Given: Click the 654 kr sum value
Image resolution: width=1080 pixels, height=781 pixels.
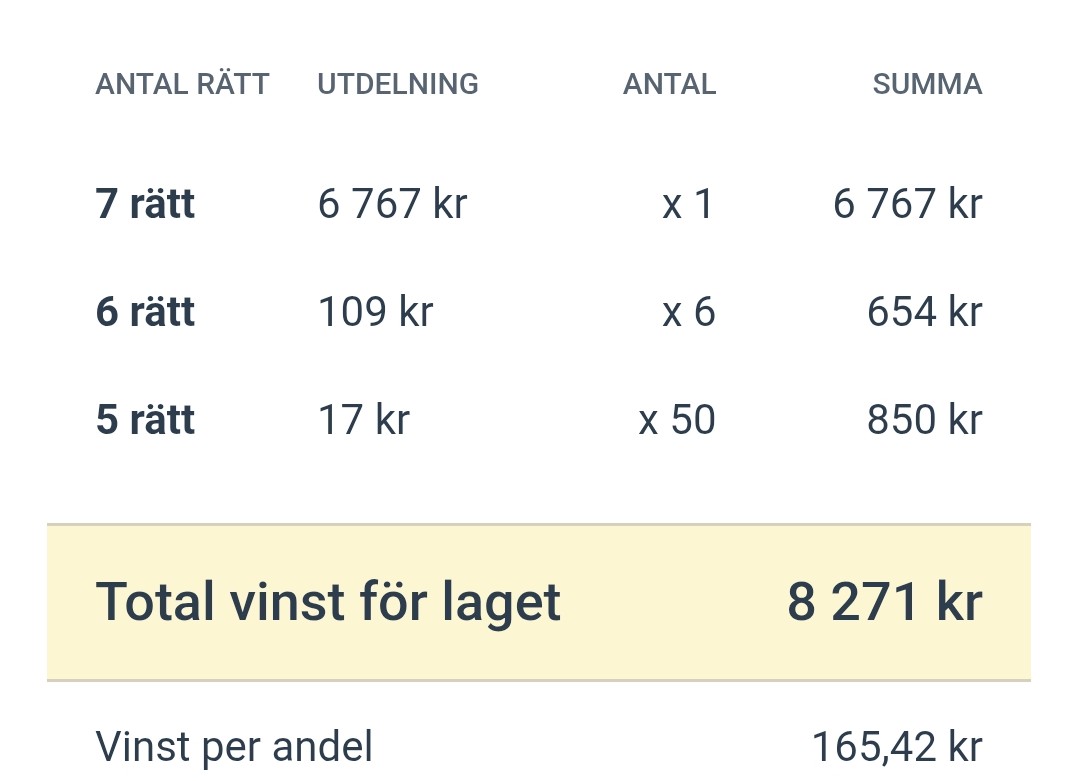Looking at the screenshot, I should (x=924, y=311).
